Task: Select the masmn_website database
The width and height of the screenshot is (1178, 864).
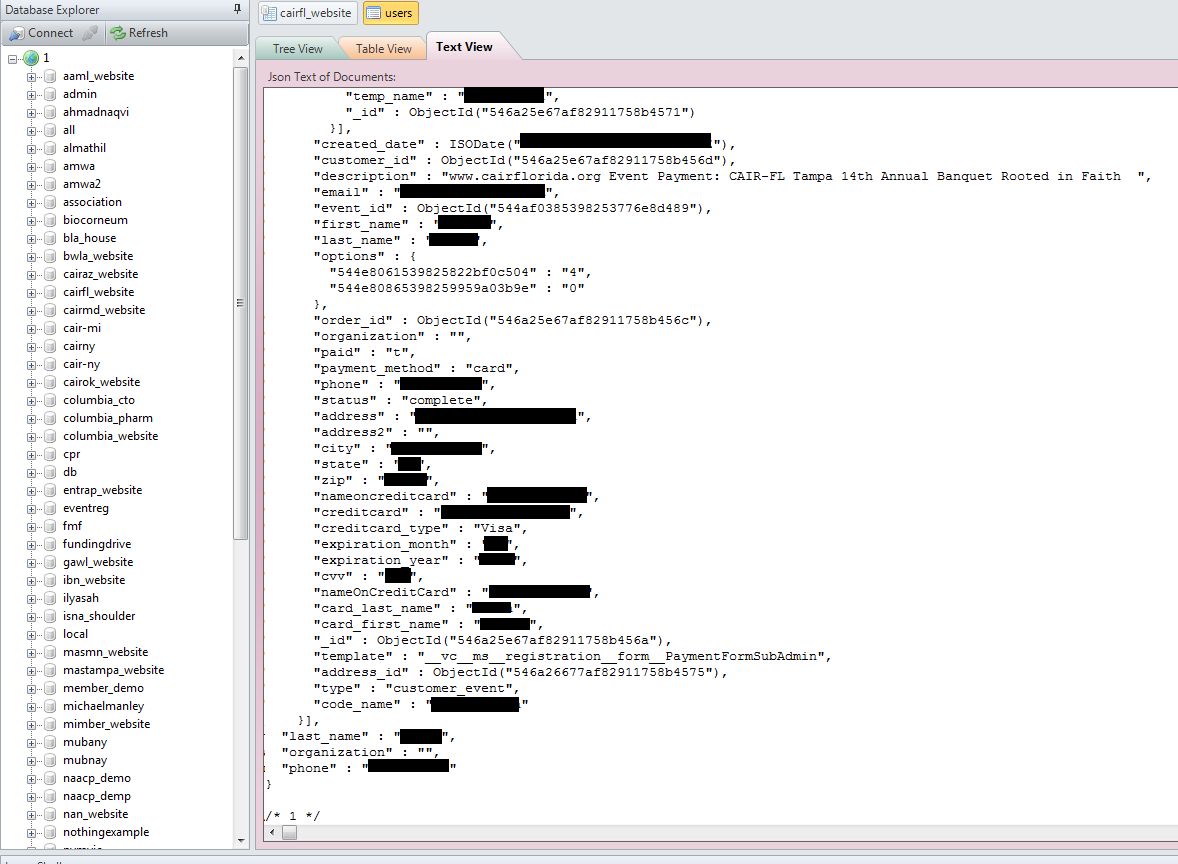Action: [x=105, y=652]
